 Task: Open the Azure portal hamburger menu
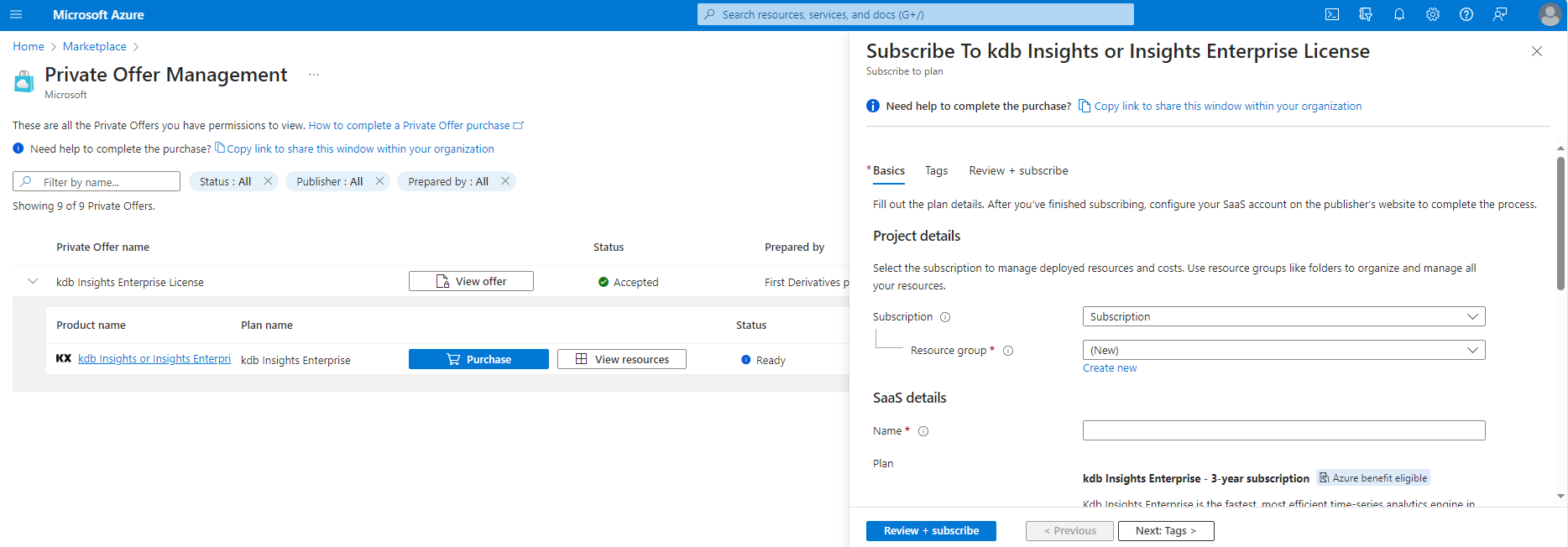16,14
